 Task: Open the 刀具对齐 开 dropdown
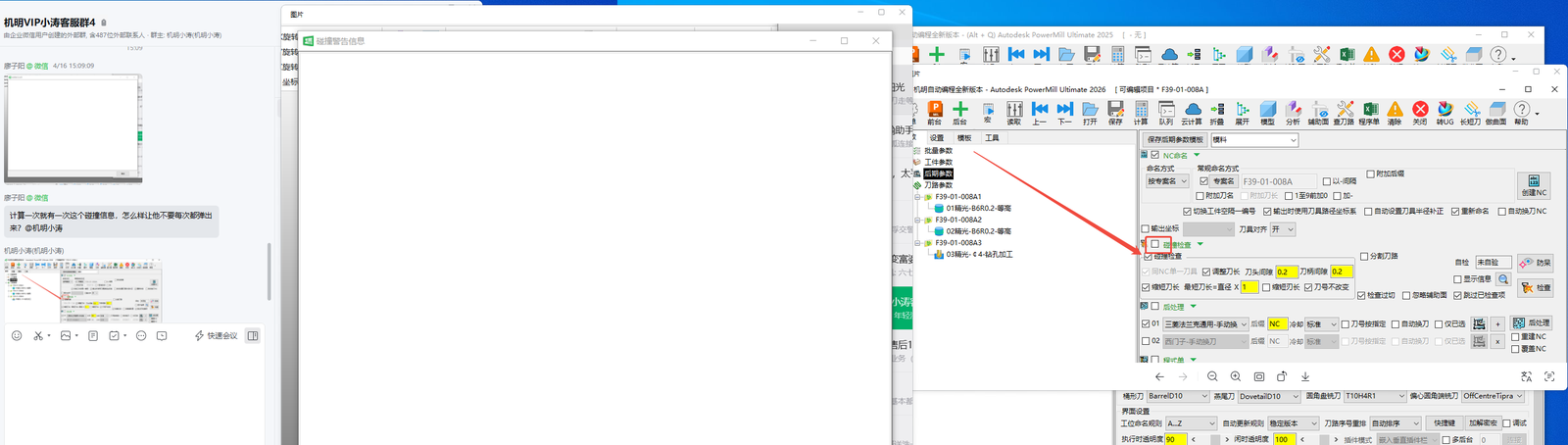pos(1283,229)
